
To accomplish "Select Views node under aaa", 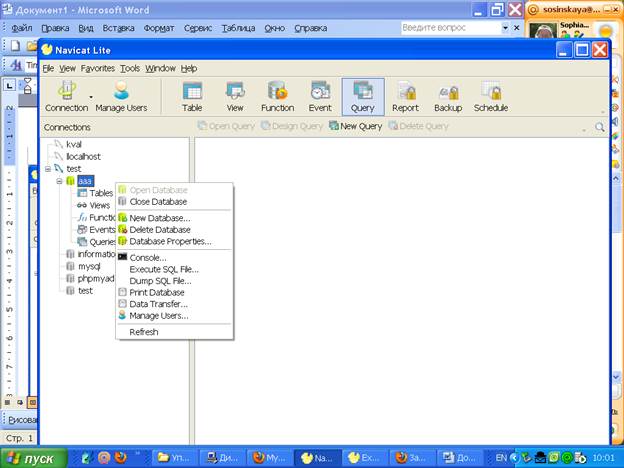I will [99, 205].
